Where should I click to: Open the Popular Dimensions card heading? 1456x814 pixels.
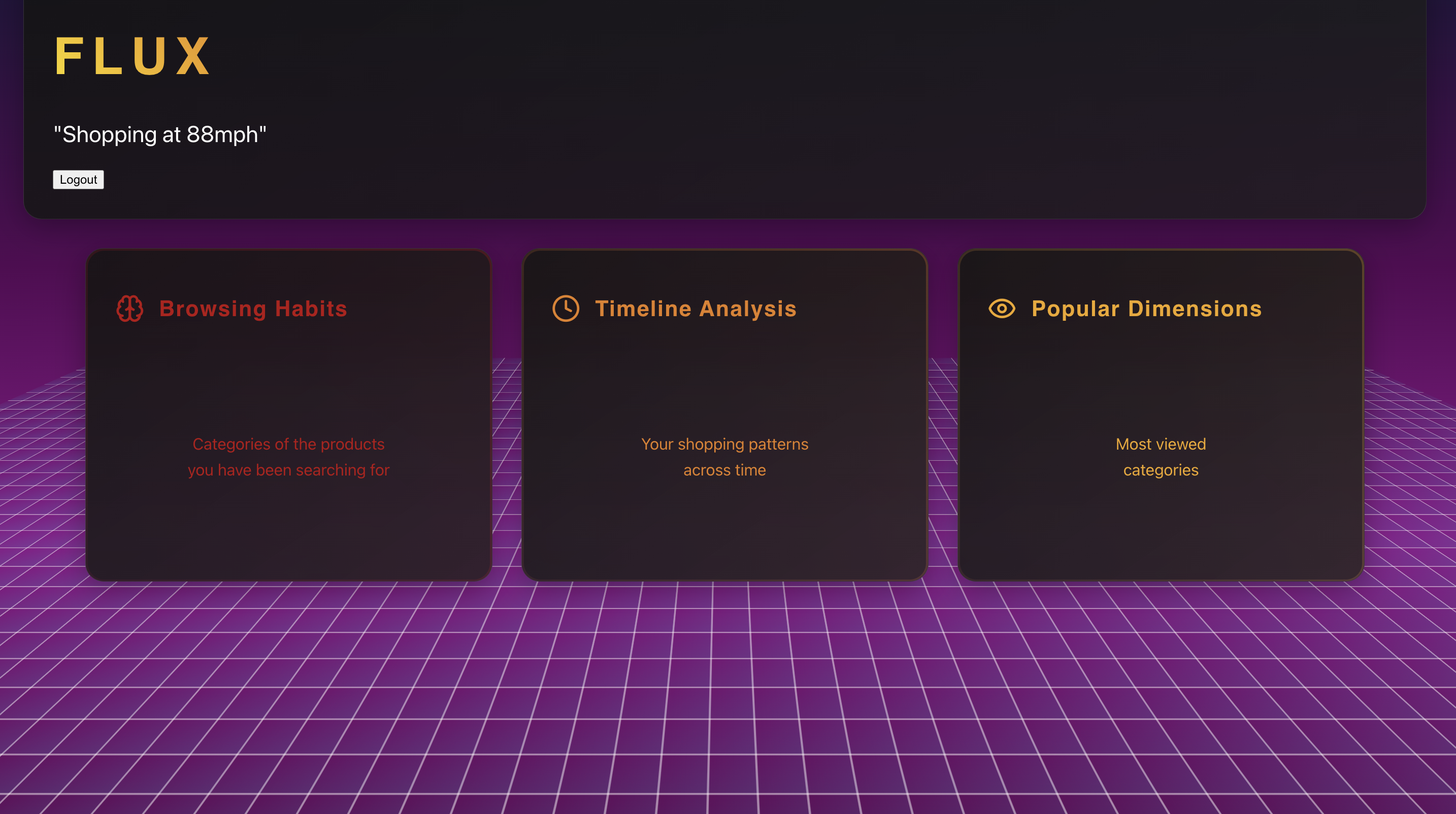coord(1146,309)
